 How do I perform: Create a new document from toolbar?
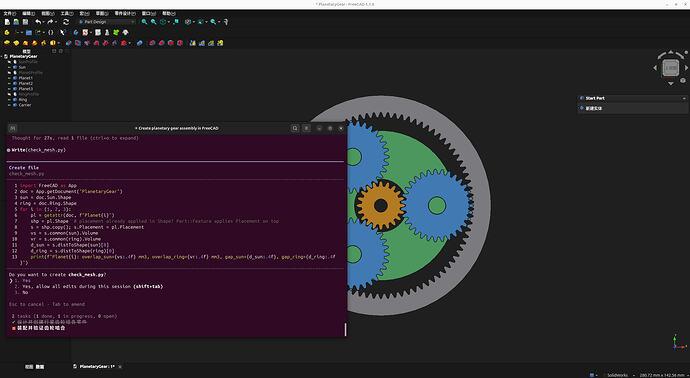(7, 22)
